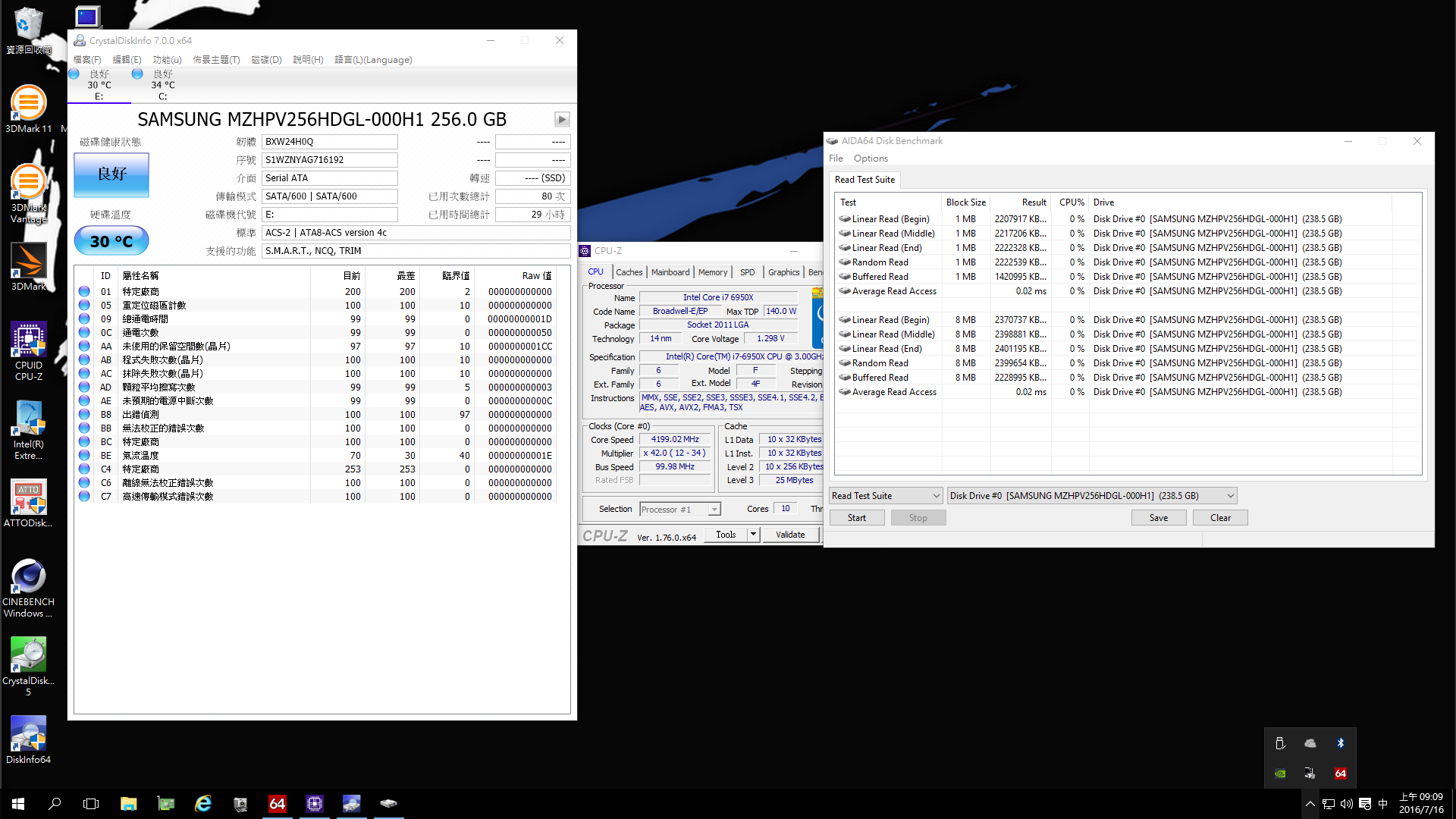Open the CPUID CPU-Z desktop shortcut
This screenshot has height=819, width=1456.
(28, 350)
